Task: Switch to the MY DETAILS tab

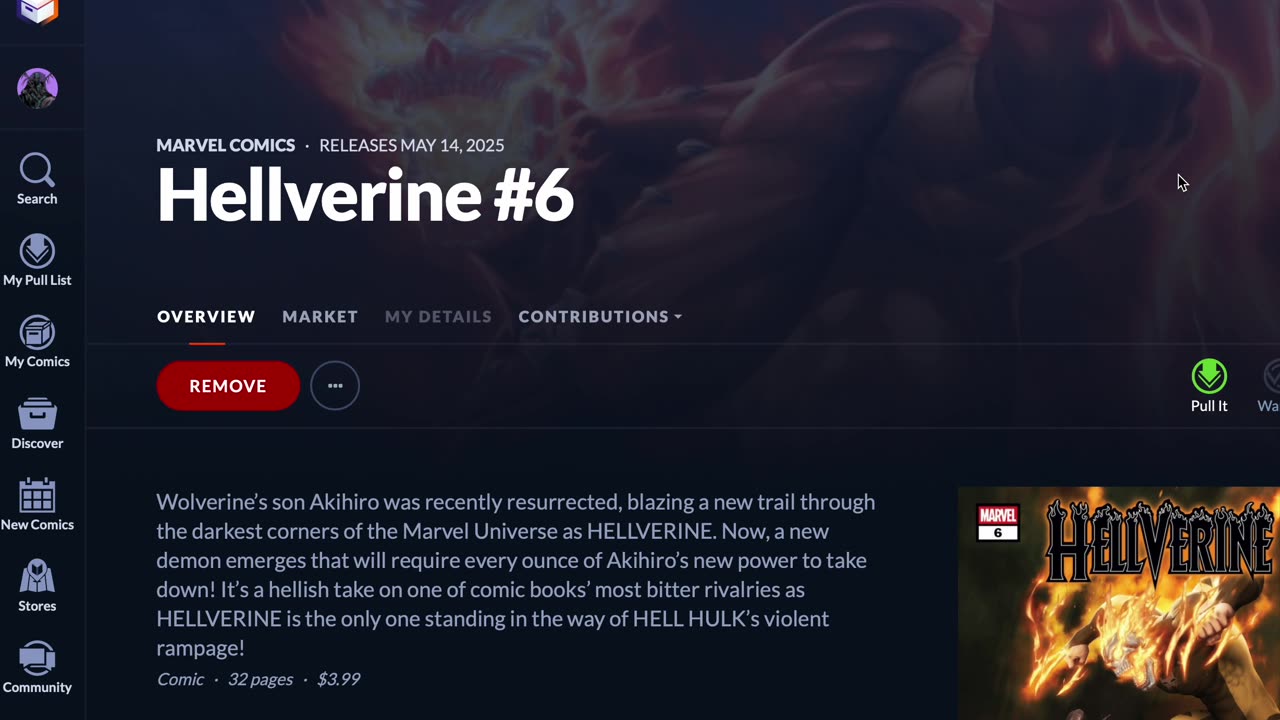Action: pos(438,317)
